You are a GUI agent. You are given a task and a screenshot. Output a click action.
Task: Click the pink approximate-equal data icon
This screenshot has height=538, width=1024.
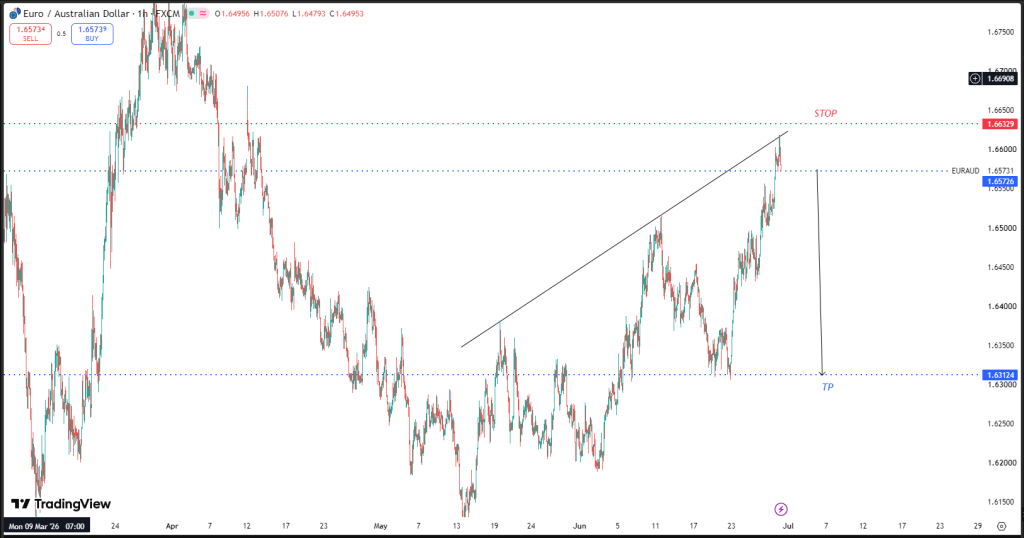[203, 13]
